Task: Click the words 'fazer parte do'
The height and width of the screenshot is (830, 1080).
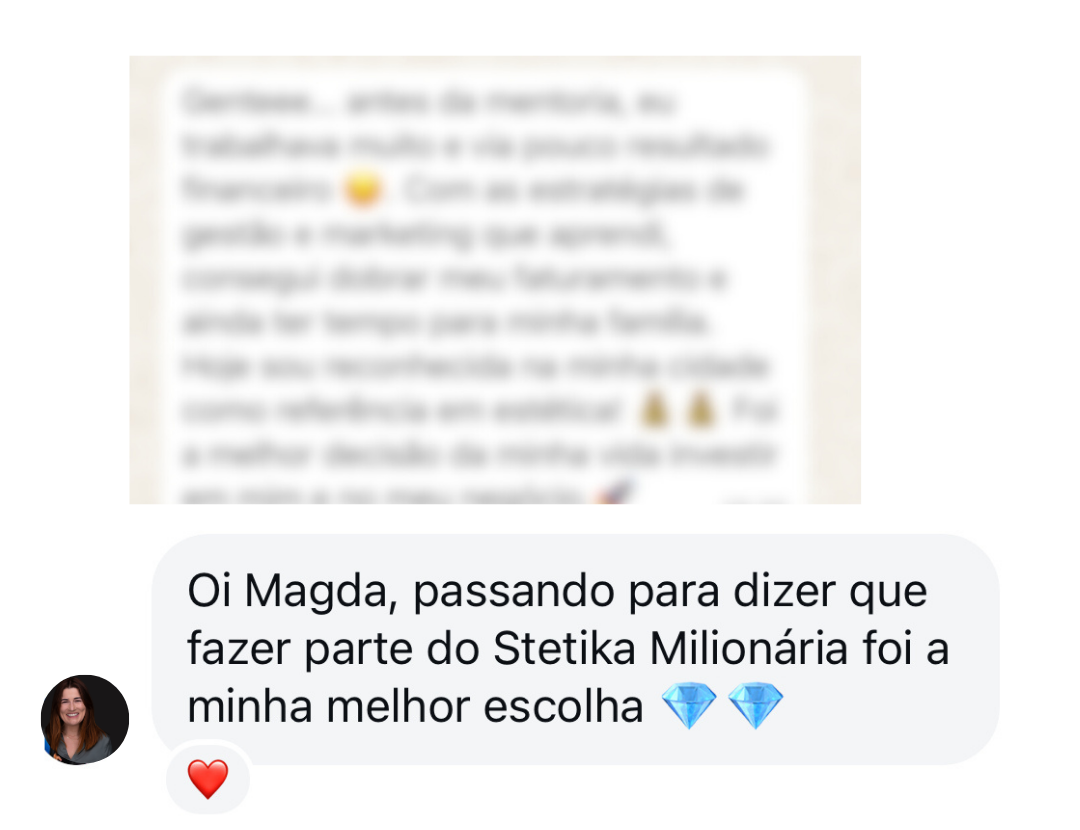Action: coord(333,649)
